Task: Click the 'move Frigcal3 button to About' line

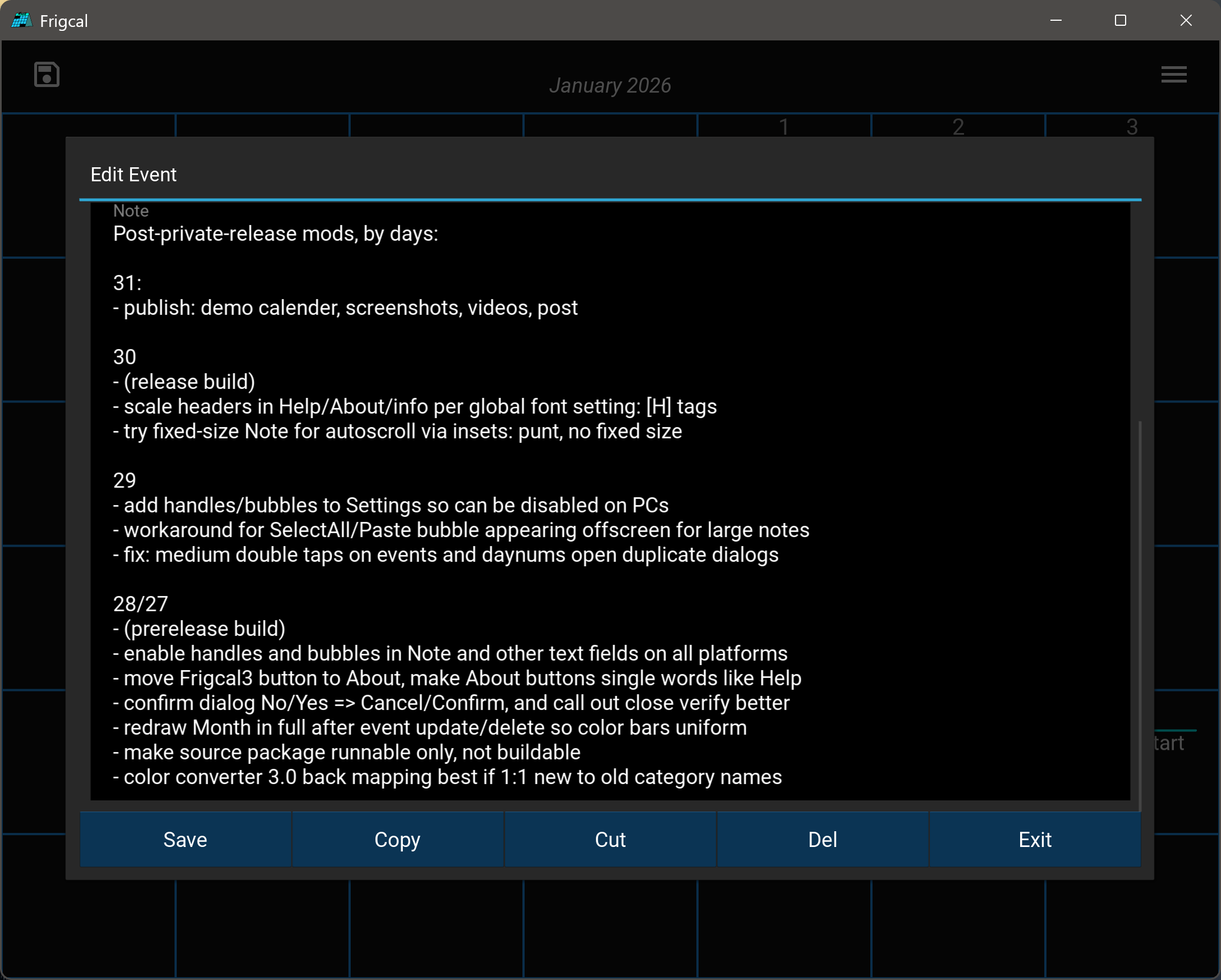Action: [457, 679]
